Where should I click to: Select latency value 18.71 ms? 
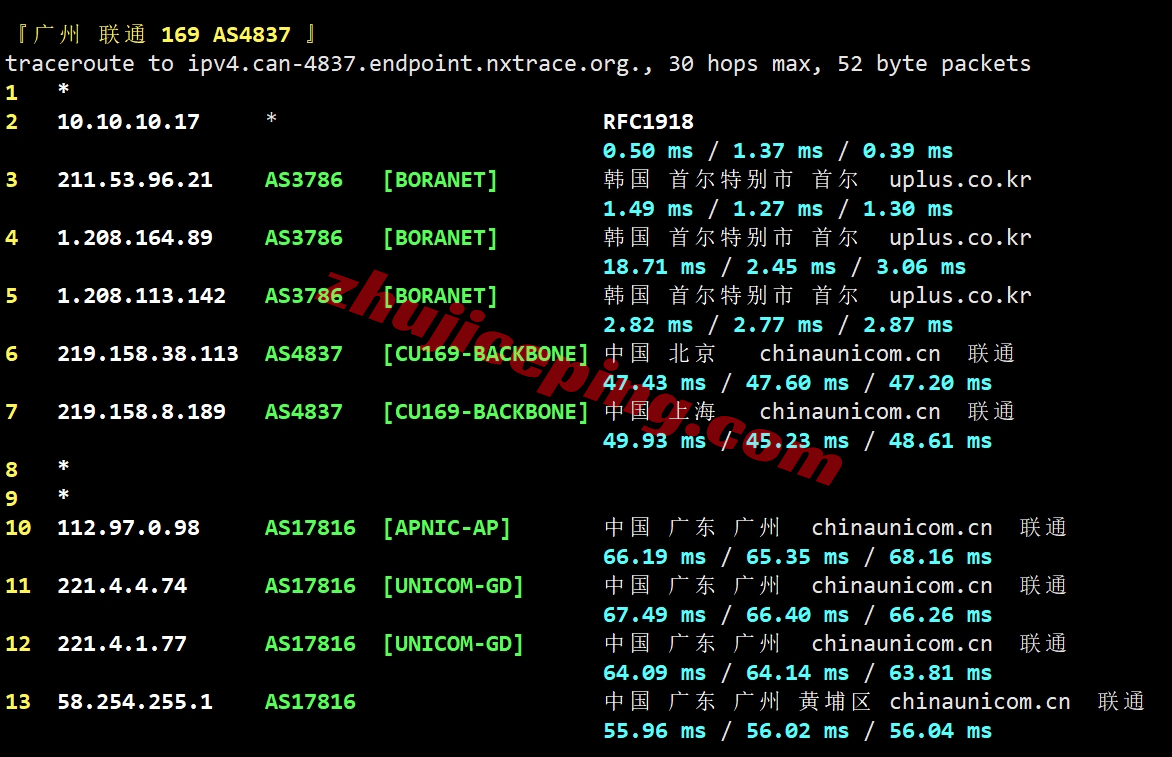point(654,268)
